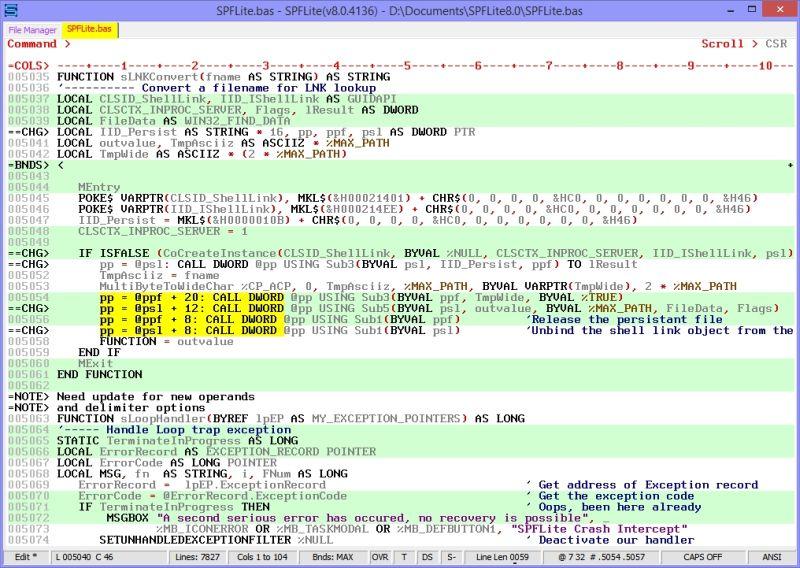Click the first =NOTE> line prefix
Viewport: 800px width, 568px height.
28,397
